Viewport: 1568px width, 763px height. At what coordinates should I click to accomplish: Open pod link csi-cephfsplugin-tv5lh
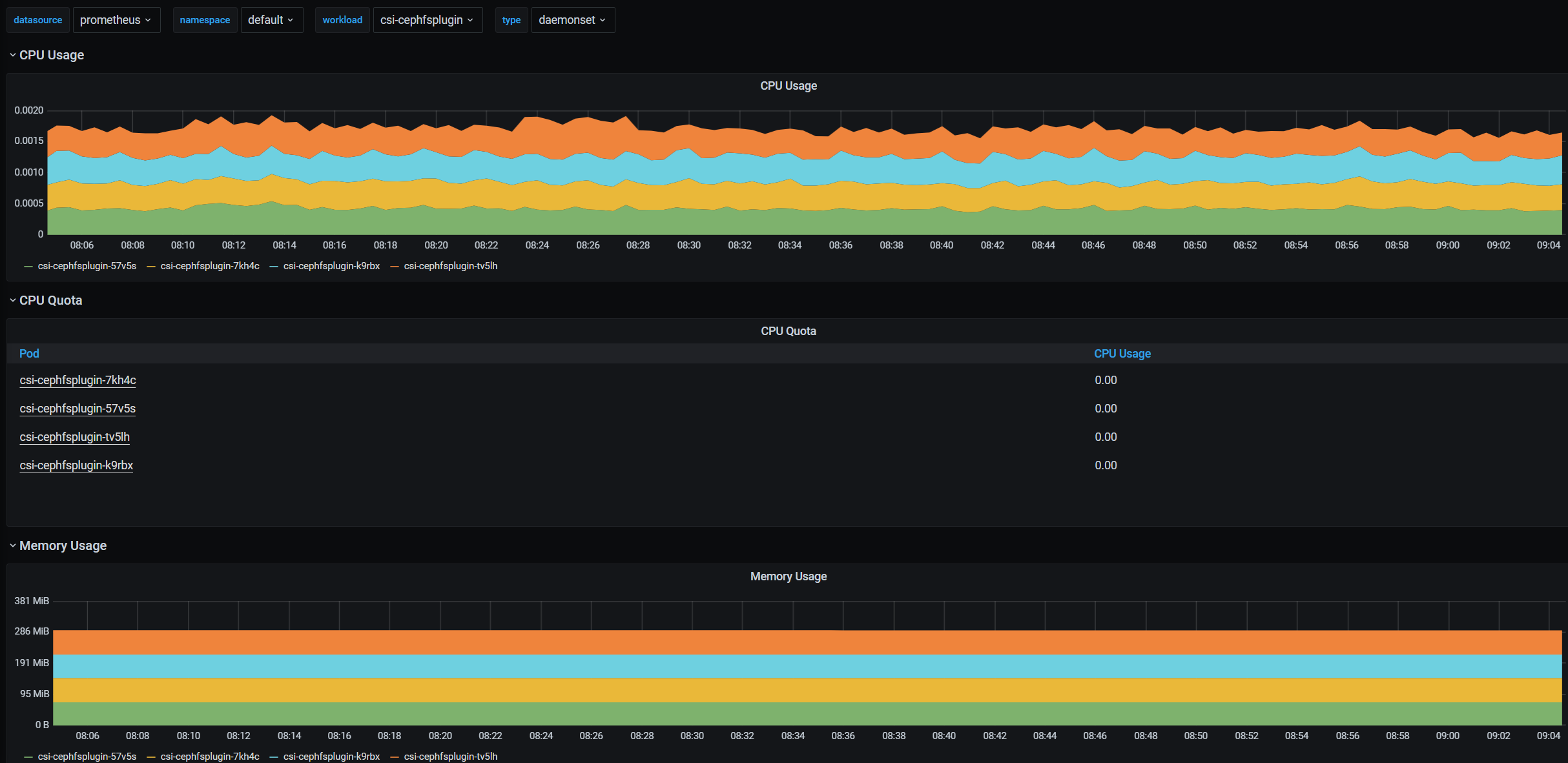[74, 437]
